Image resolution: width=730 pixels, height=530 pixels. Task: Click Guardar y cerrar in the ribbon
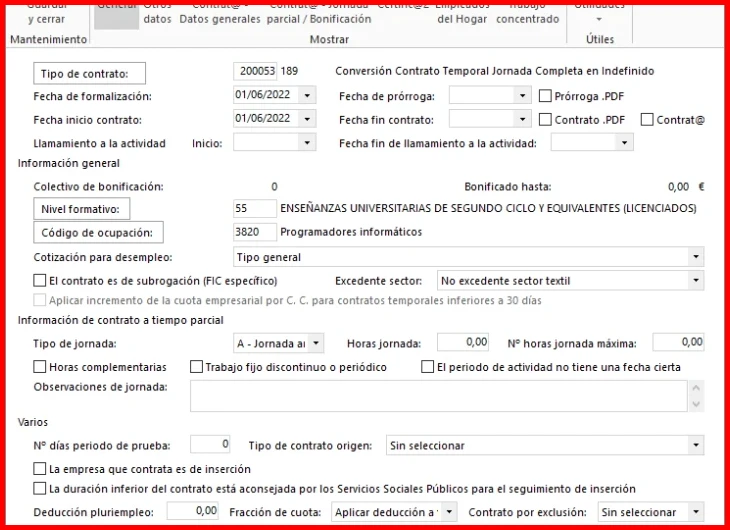click(x=47, y=15)
